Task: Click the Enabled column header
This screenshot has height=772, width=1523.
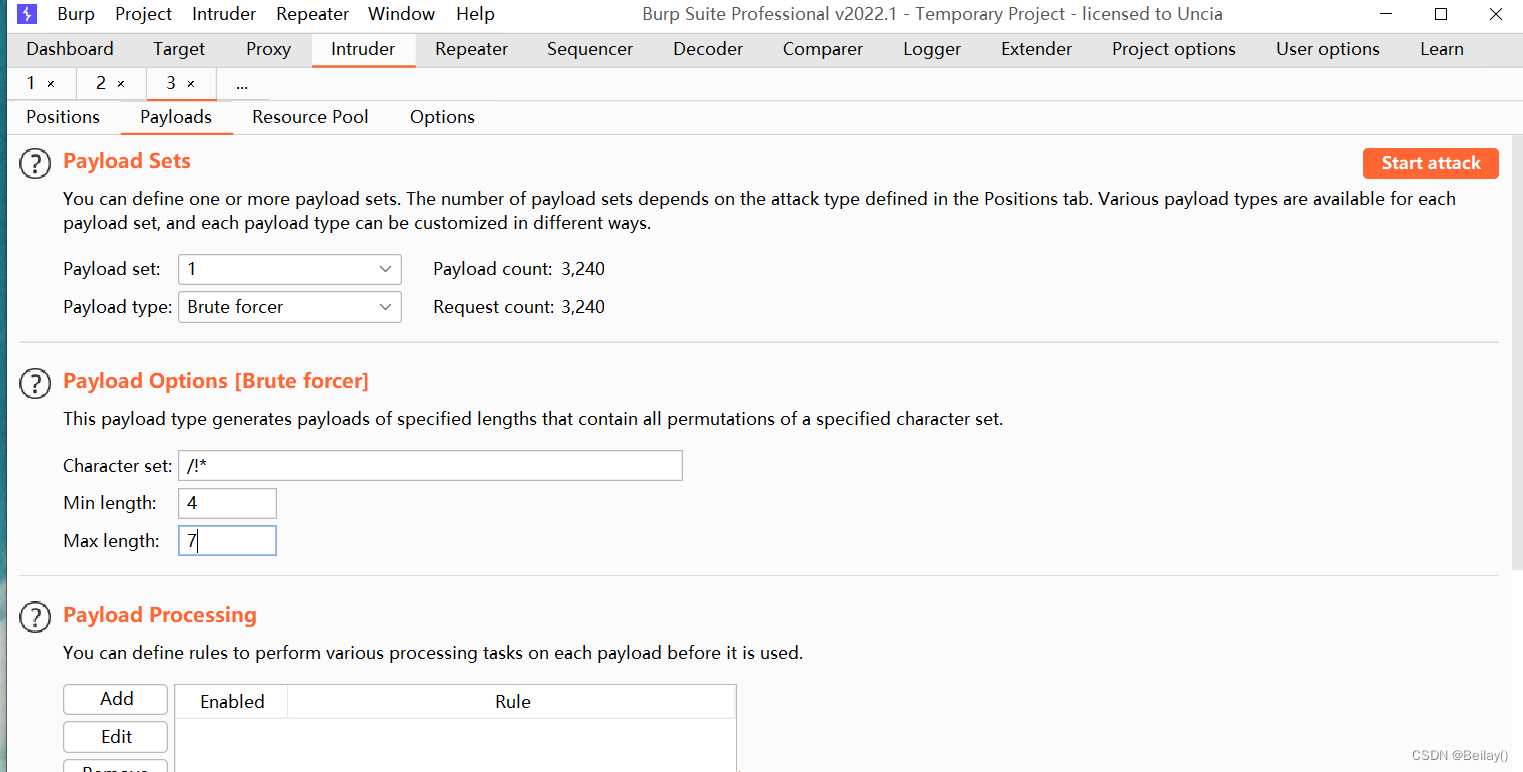Action: click(x=232, y=702)
